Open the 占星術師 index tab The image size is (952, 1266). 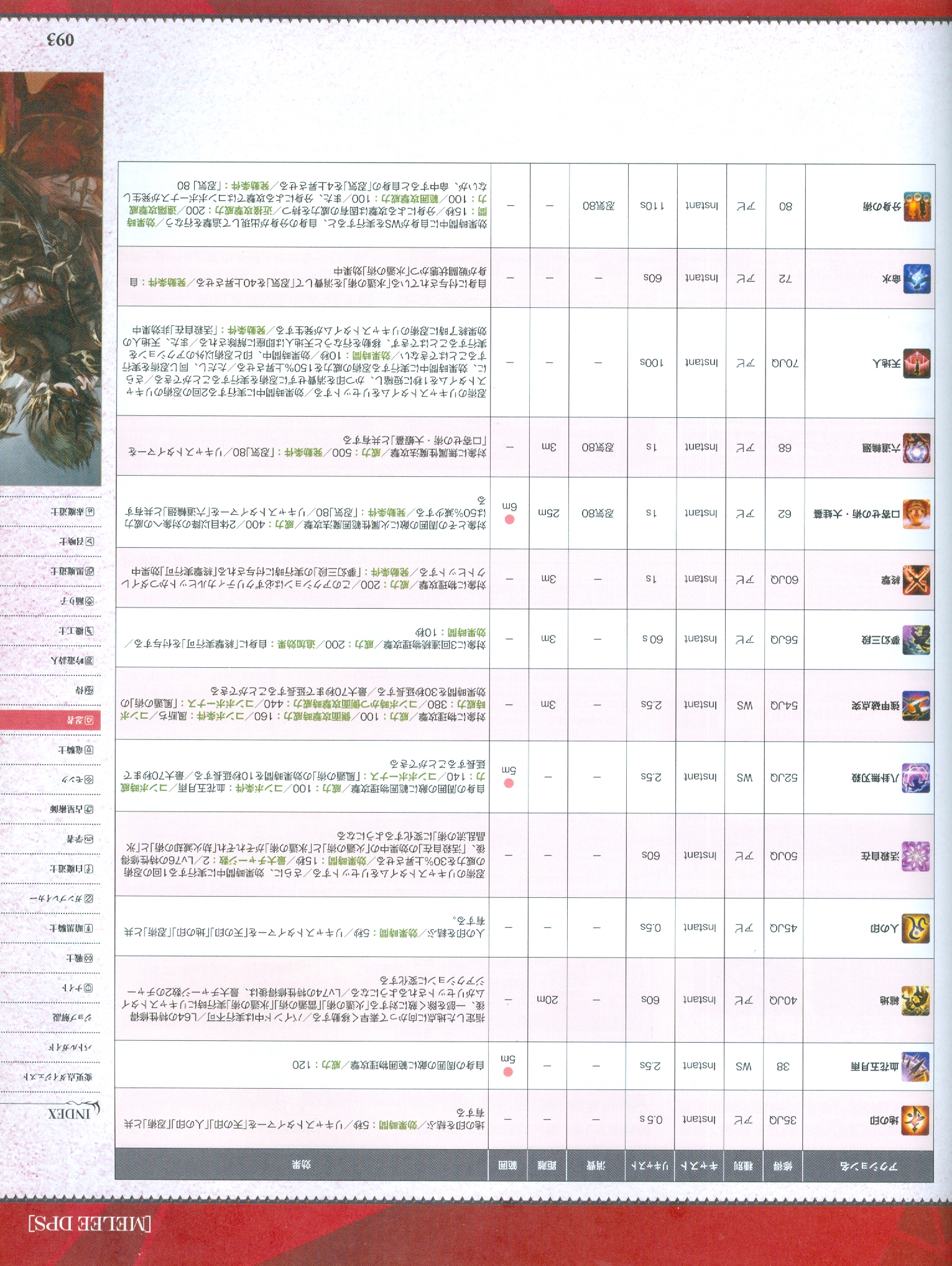coord(72,810)
